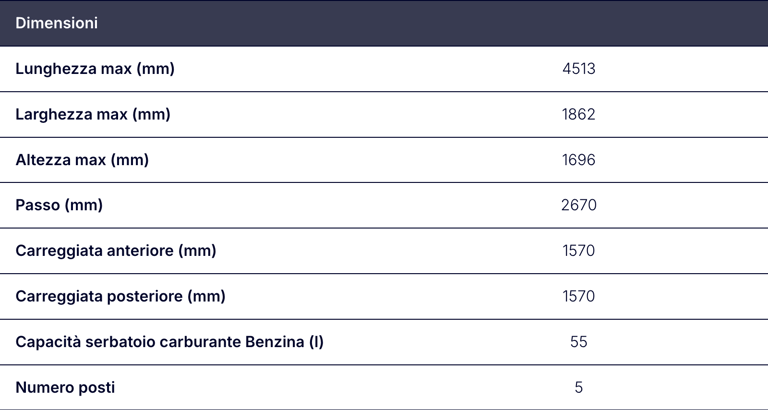
Task: Select the Carreggiata posteriore (mm) label
Action: coord(120,296)
